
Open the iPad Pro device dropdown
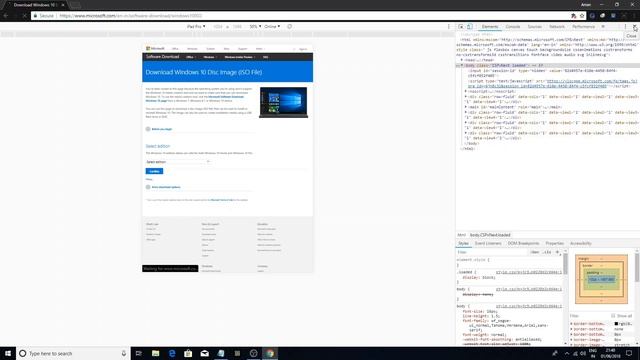196,27
